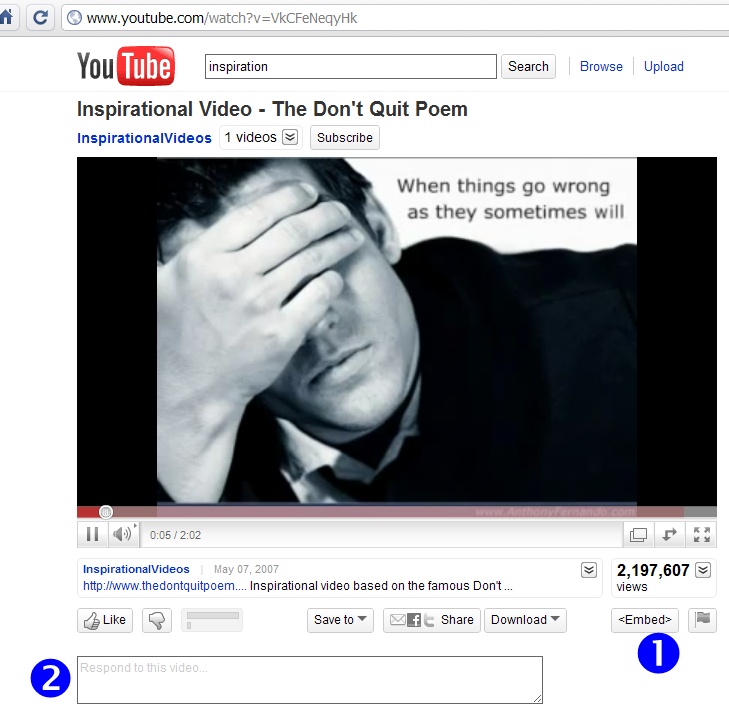This screenshot has height=726, width=729.
Task: Expand the 1 videos dropdown
Action: (x=290, y=137)
